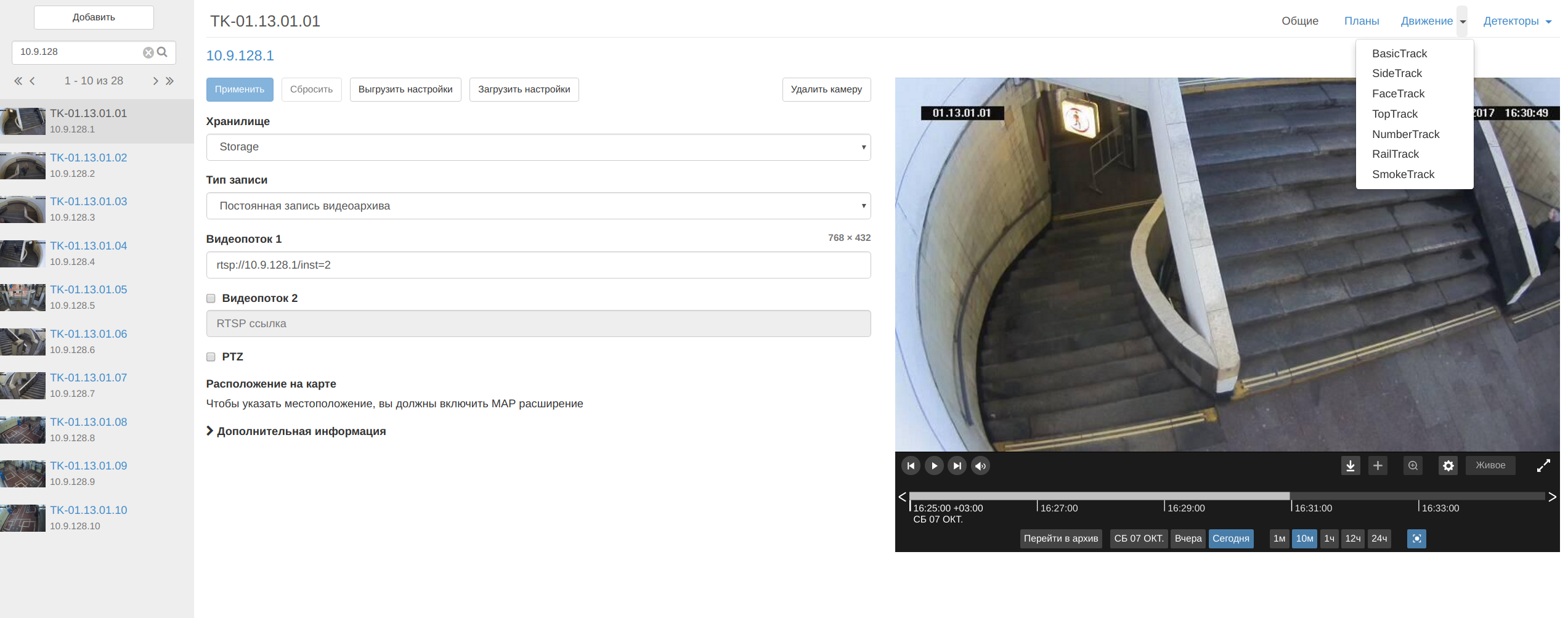Screen dimensions: 1568x618
Task: Shift timeline later with right arrow
Action: (x=1552, y=497)
